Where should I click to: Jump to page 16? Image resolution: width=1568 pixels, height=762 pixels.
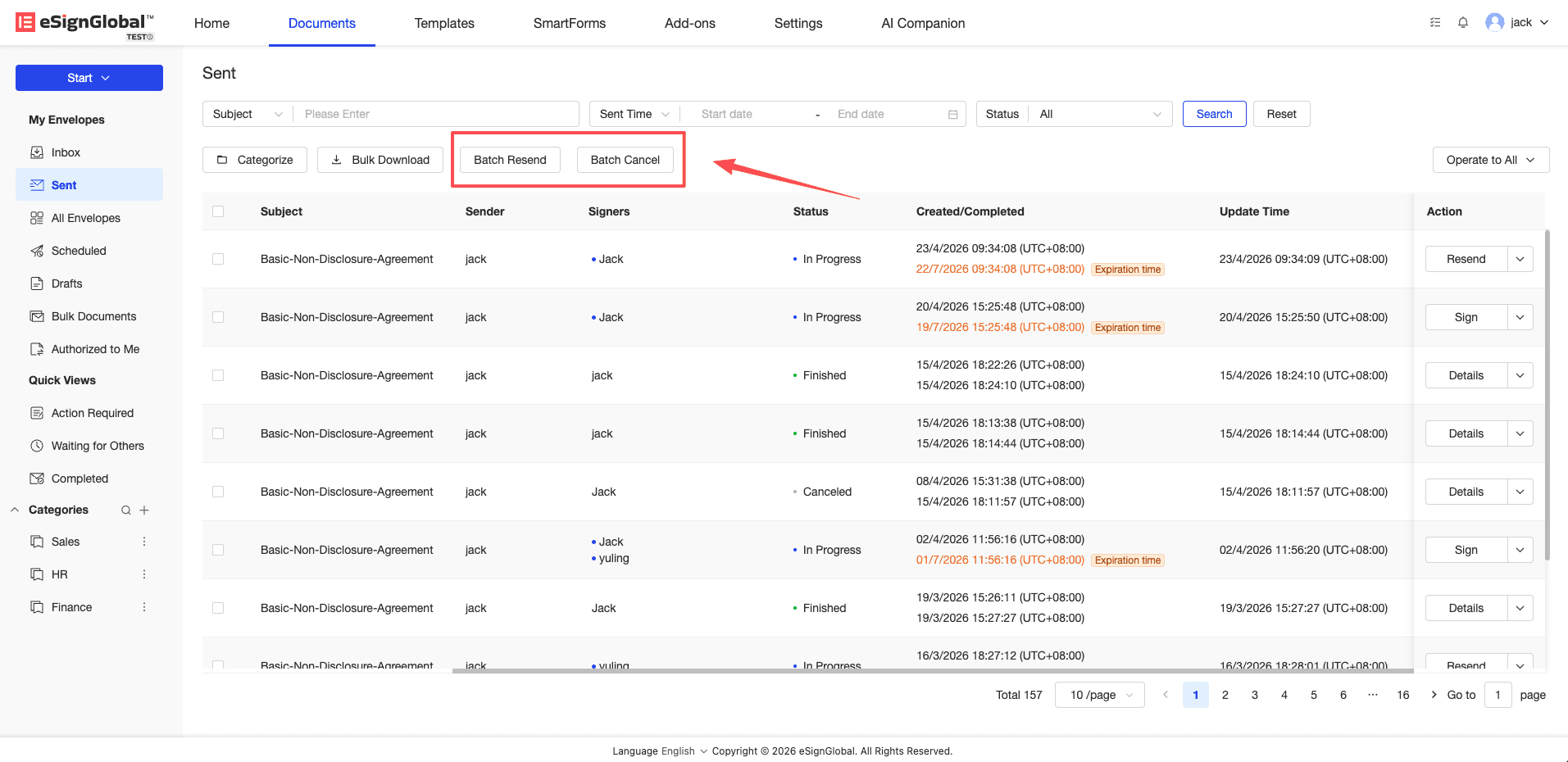click(1403, 695)
